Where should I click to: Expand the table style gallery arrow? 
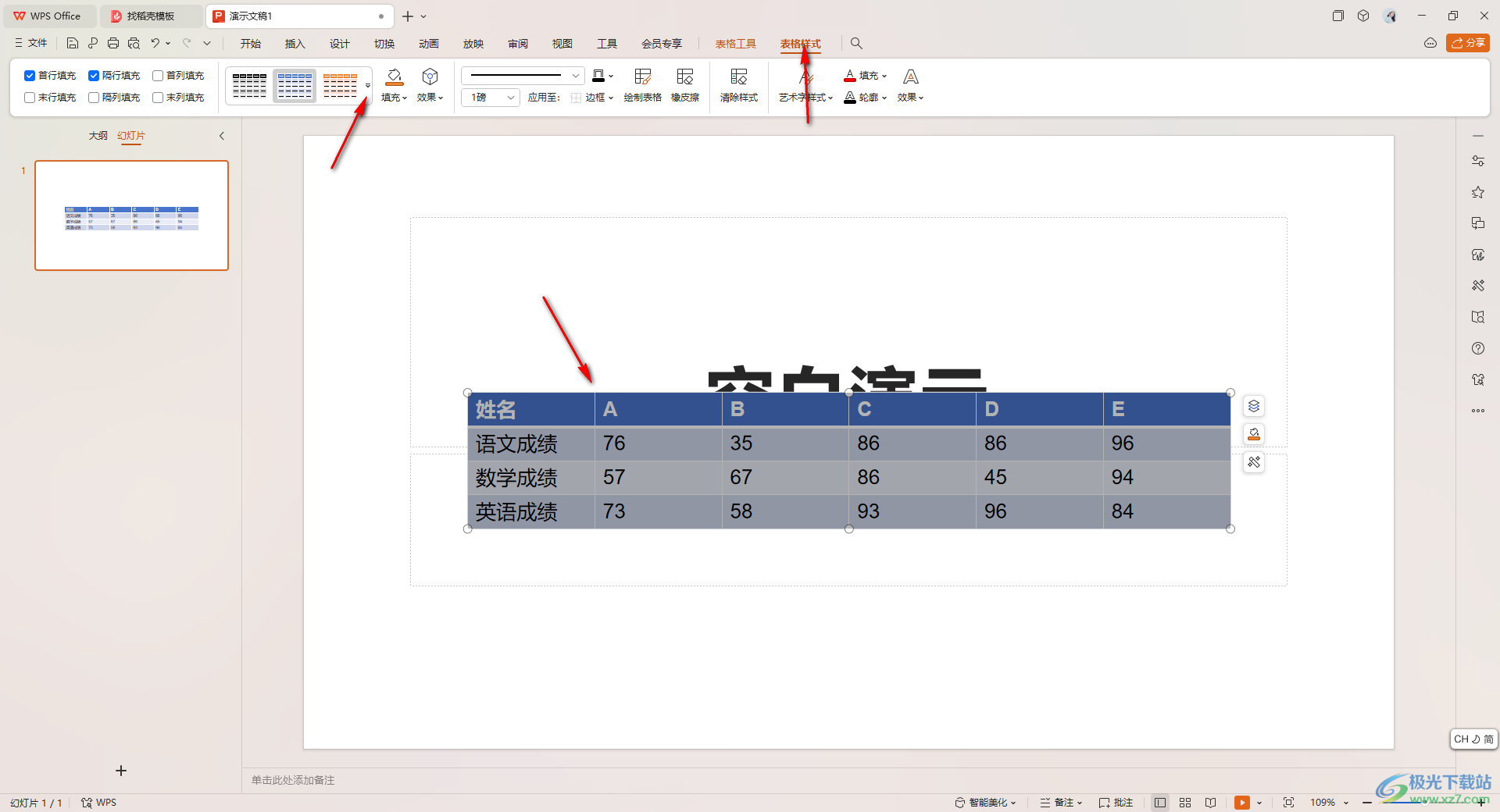pyautogui.click(x=367, y=86)
